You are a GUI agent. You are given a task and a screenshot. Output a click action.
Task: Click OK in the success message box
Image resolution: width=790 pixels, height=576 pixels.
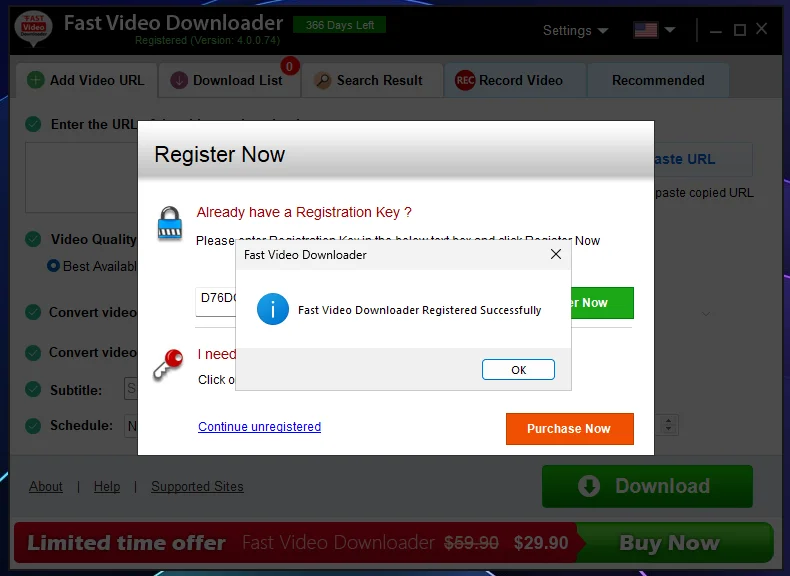(x=518, y=369)
